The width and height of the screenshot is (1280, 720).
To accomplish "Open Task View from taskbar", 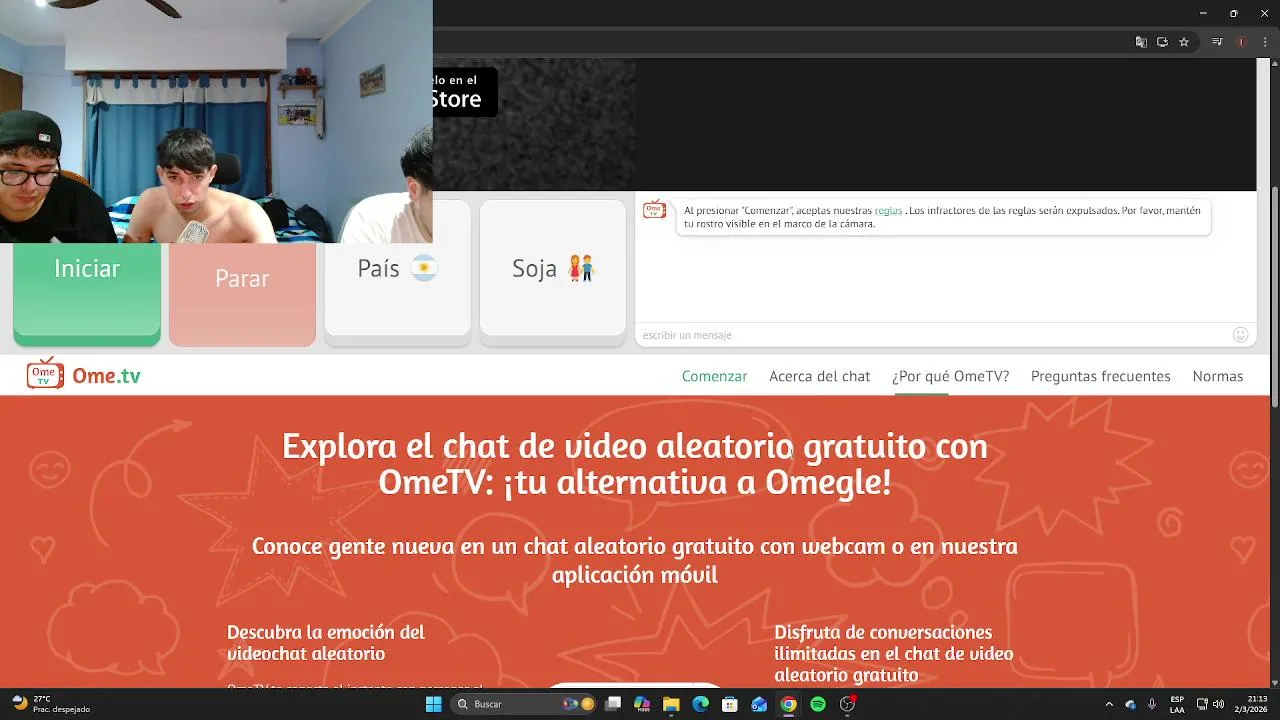I will (x=613, y=704).
